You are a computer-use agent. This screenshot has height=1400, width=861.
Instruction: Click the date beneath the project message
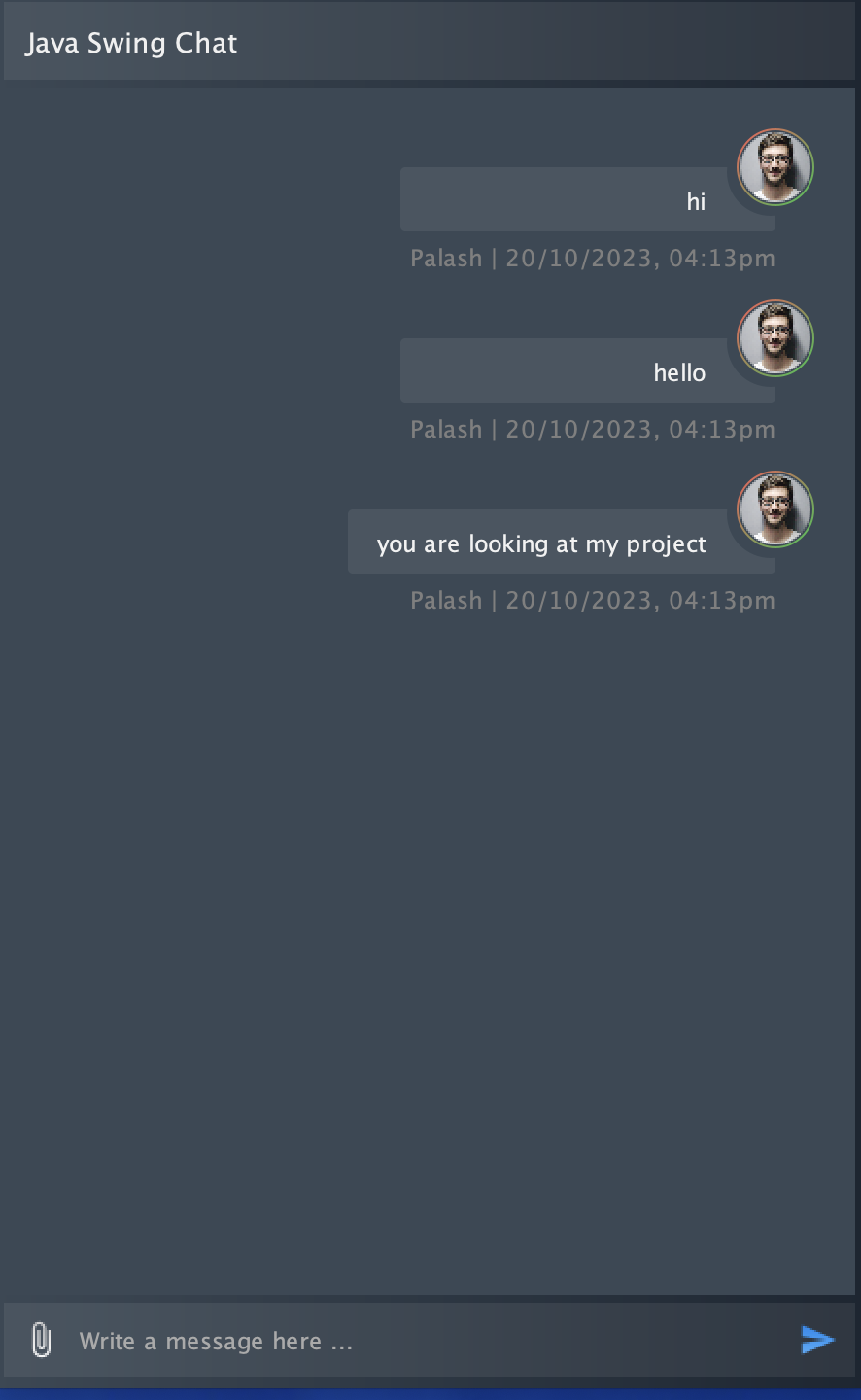pyautogui.click(x=577, y=601)
